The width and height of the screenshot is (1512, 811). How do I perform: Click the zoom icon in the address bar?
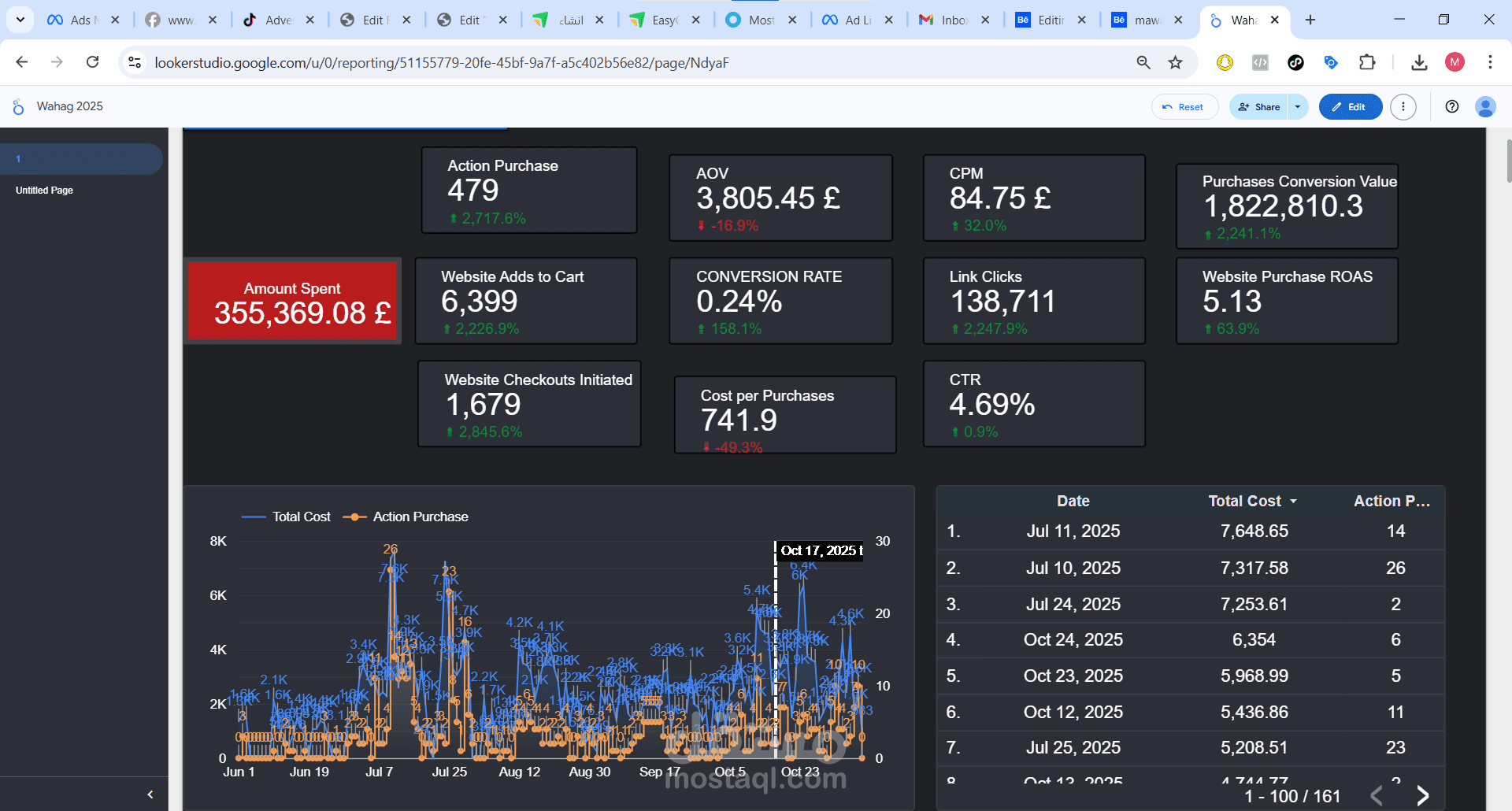(x=1143, y=62)
